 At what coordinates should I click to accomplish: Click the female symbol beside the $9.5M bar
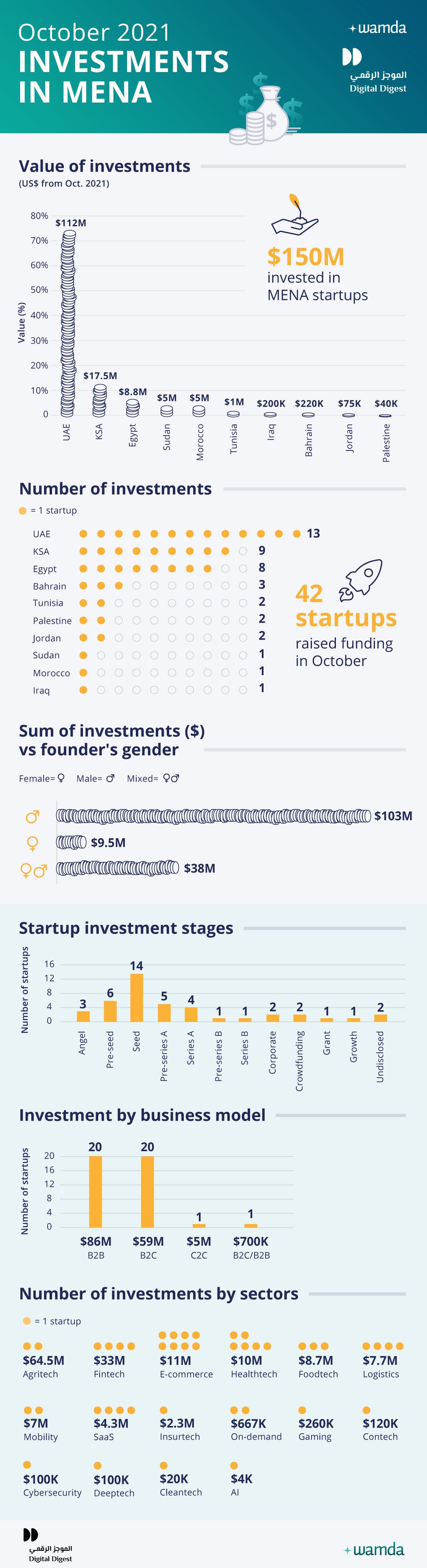(33, 843)
